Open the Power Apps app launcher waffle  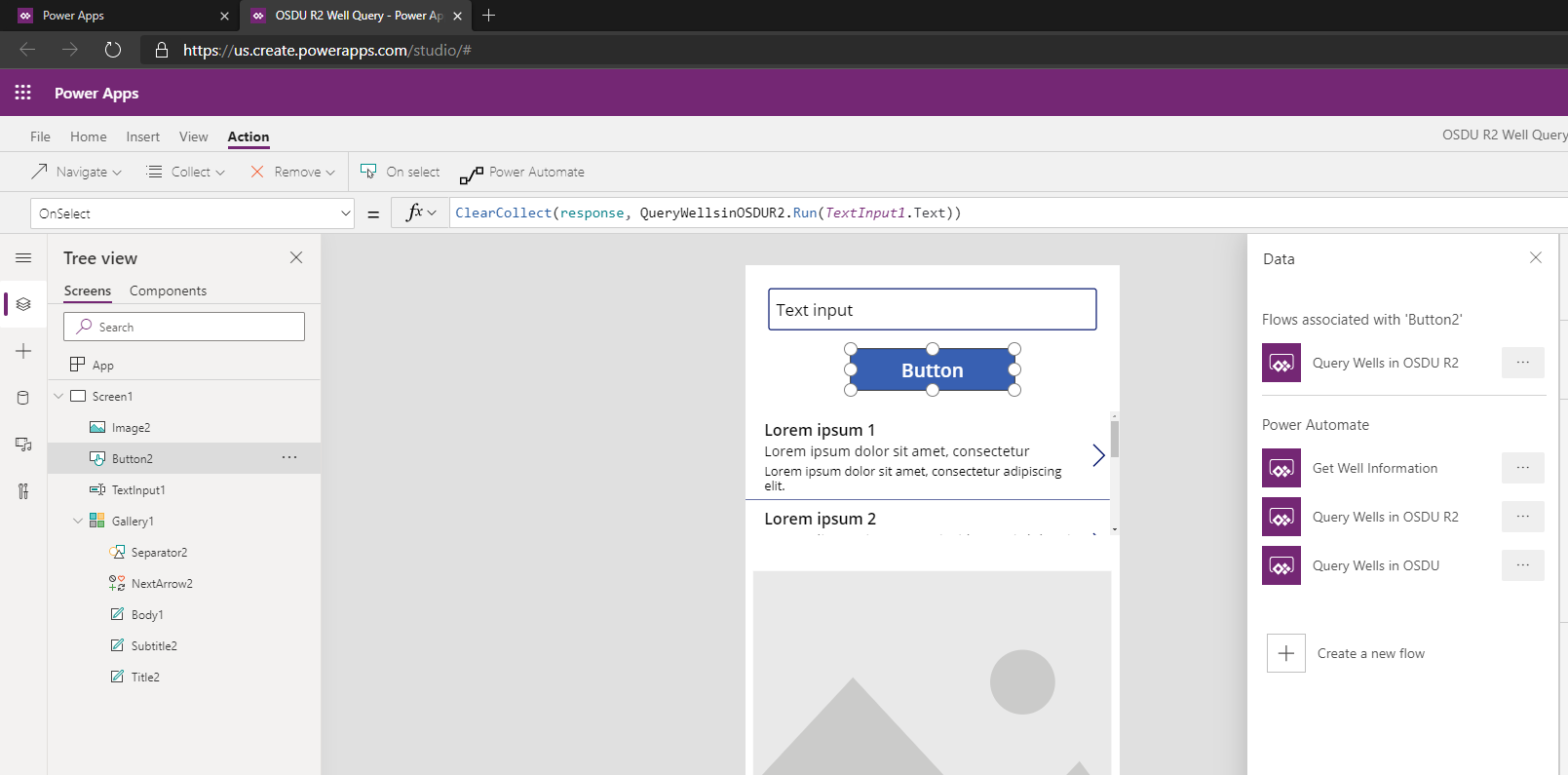pos(22,93)
